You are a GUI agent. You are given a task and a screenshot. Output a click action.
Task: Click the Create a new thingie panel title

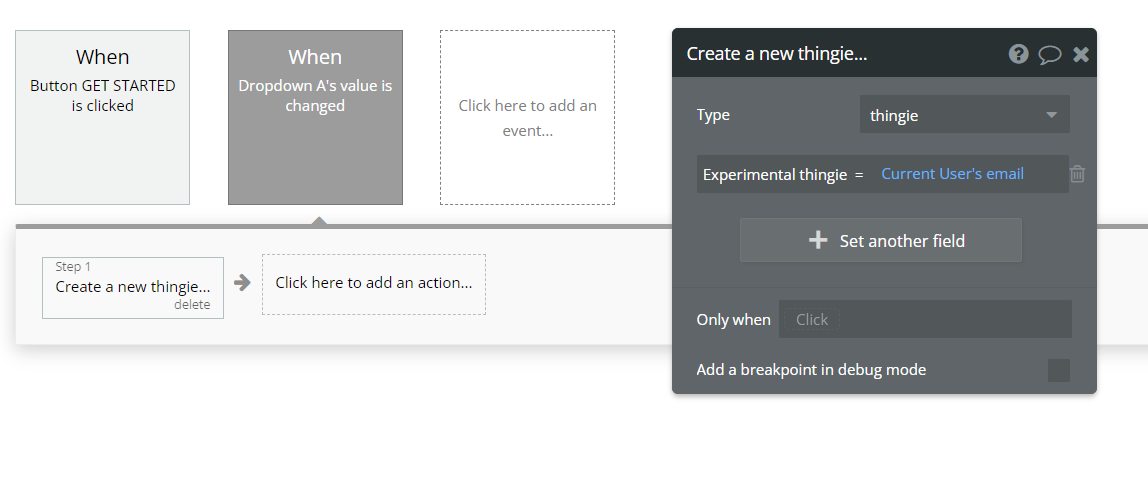tap(776, 54)
